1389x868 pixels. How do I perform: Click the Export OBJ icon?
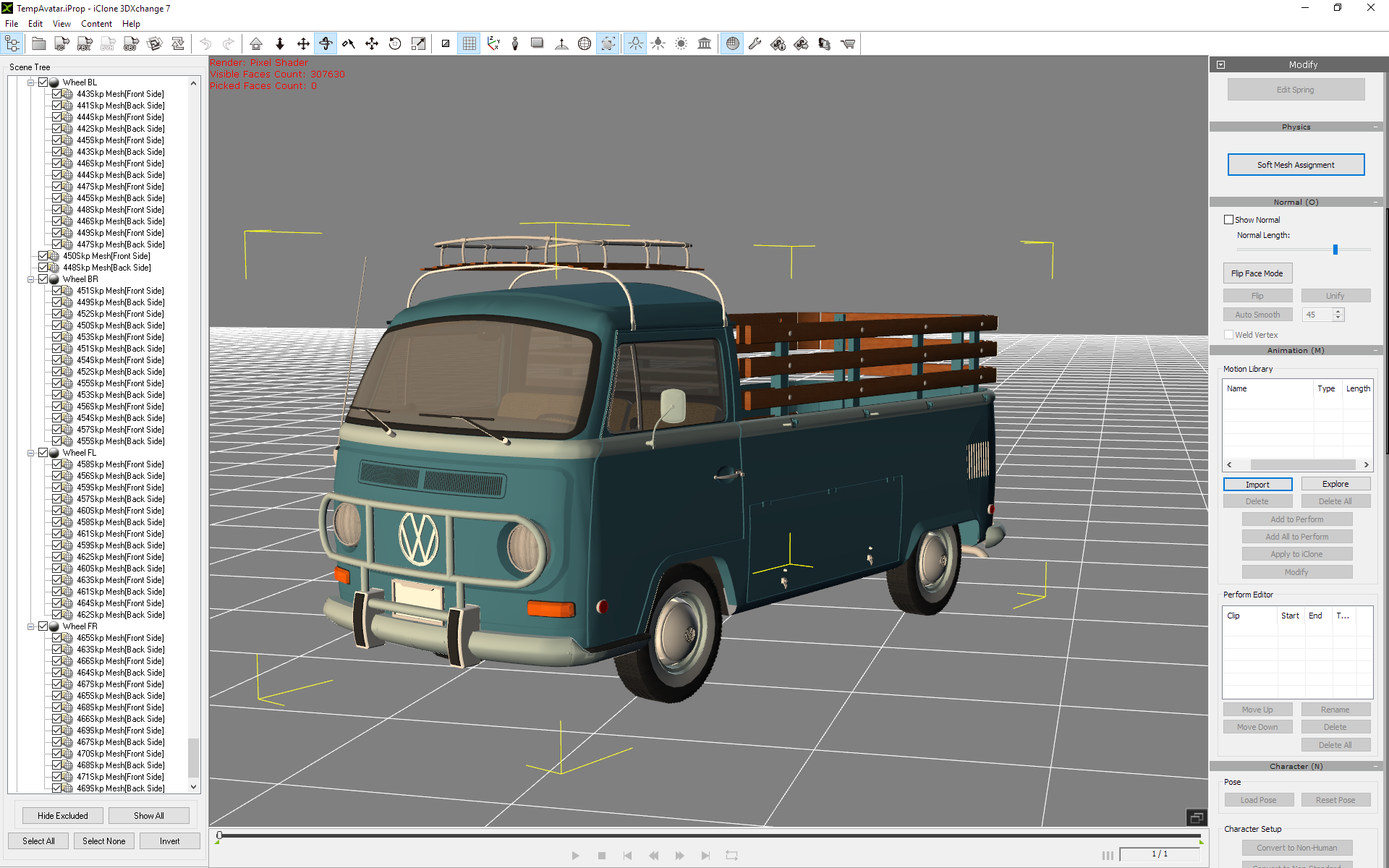[131, 44]
